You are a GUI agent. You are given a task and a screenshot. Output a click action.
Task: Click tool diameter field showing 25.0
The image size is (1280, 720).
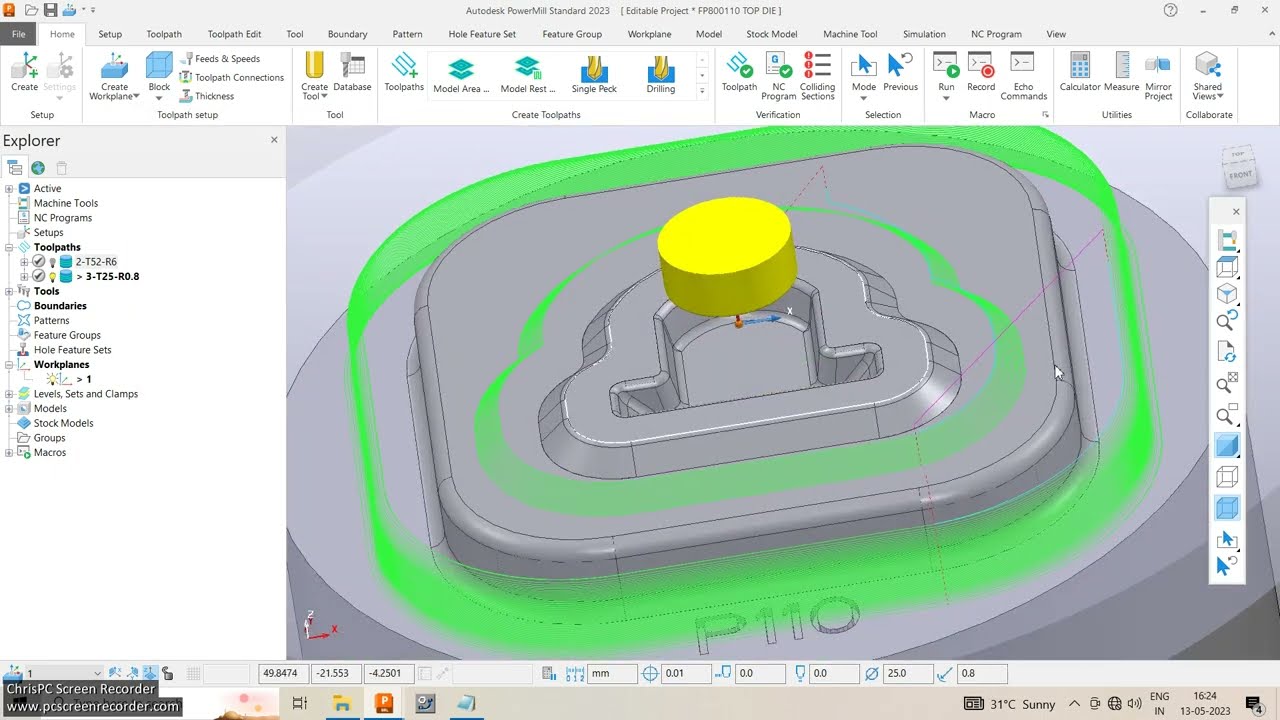pyautogui.click(x=907, y=674)
